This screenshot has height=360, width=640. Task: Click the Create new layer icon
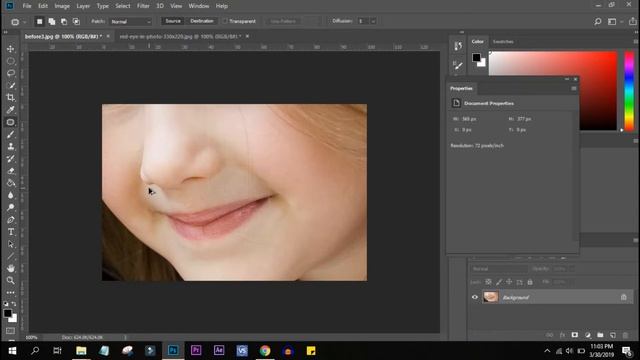click(613, 335)
